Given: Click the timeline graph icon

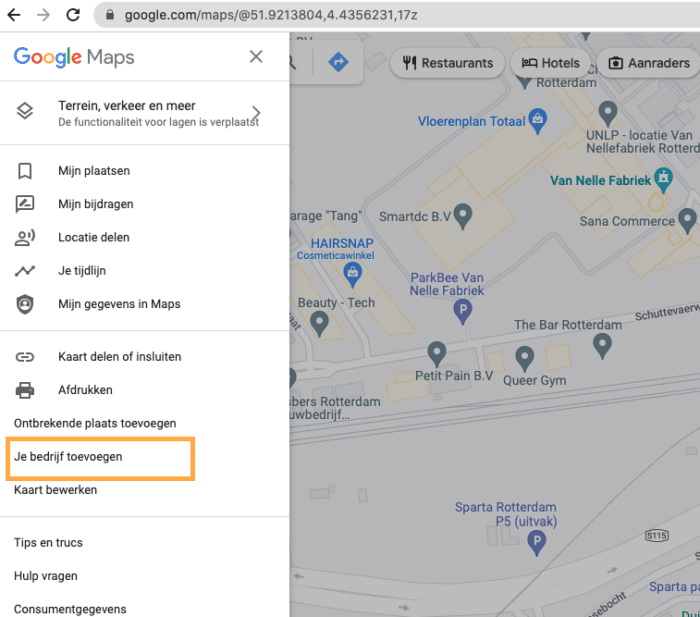Looking at the screenshot, I should pos(25,271).
